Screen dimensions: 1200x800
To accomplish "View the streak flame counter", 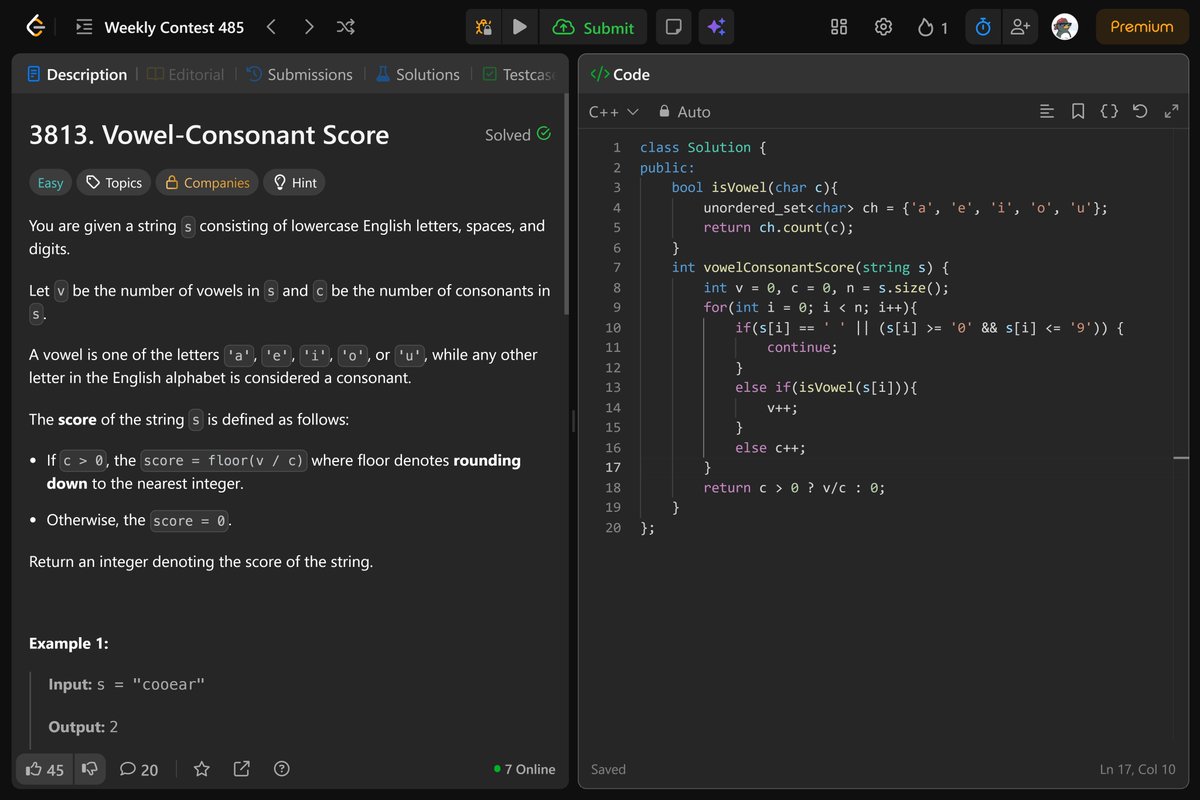I will (932, 27).
